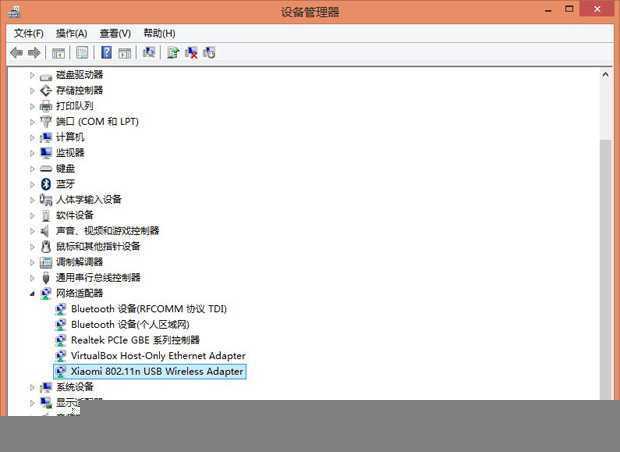Select Realtek PCIe GBE 系列控制器 label
The width and height of the screenshot is (620, 452).
pyautogui.click(x=135, y=340)
